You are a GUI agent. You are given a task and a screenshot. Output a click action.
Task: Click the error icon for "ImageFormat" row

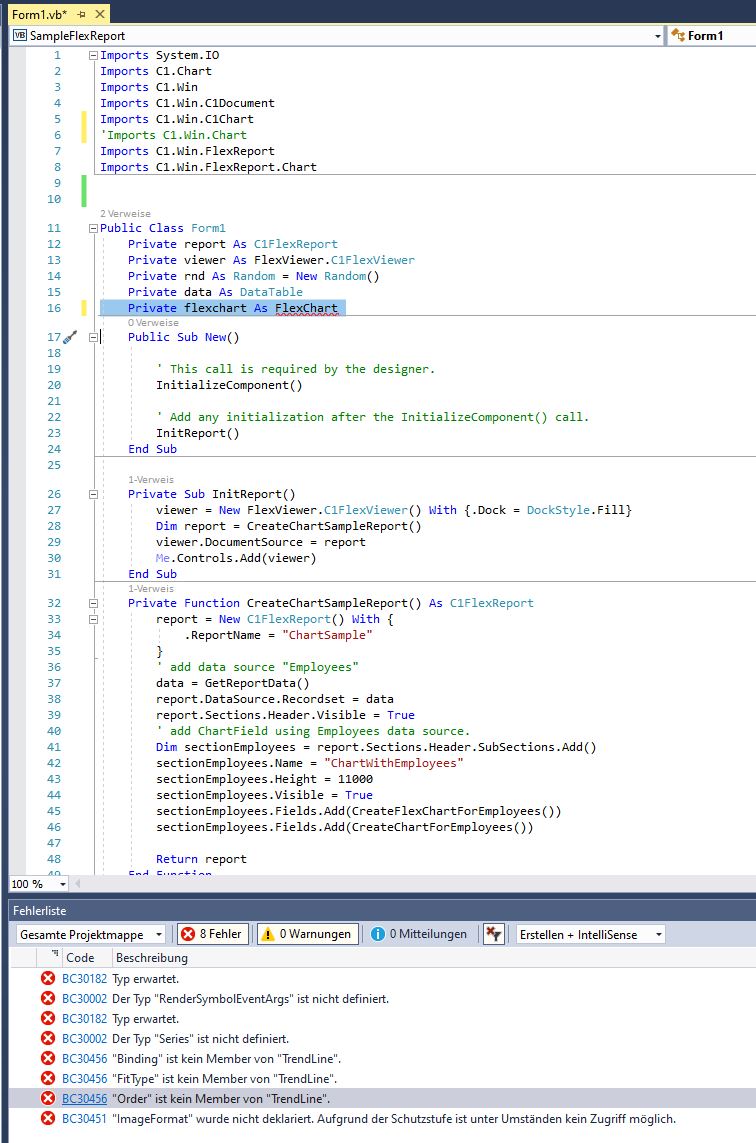click(x=48, y=1118)
